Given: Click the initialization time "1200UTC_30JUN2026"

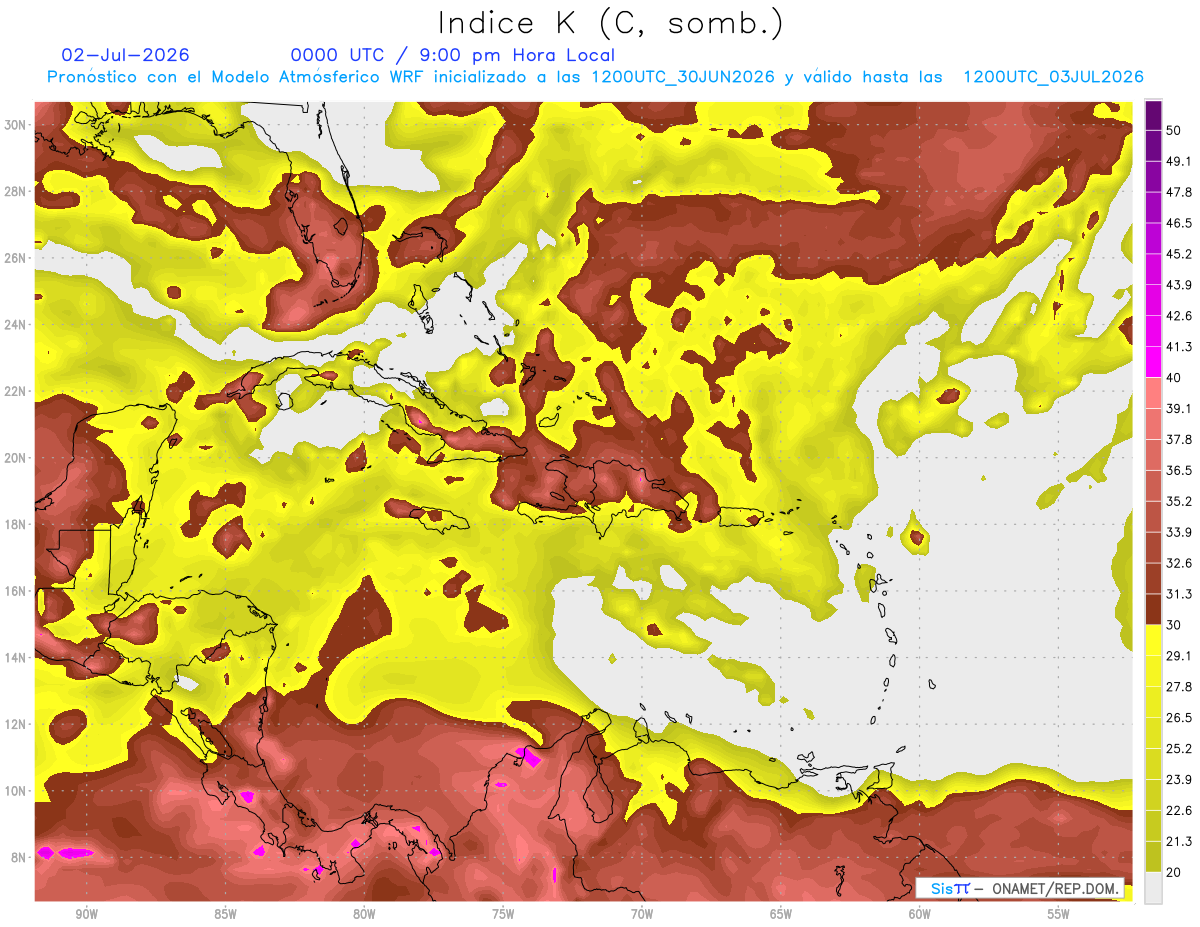Looking at the screenshot, I should coord(683,77).
